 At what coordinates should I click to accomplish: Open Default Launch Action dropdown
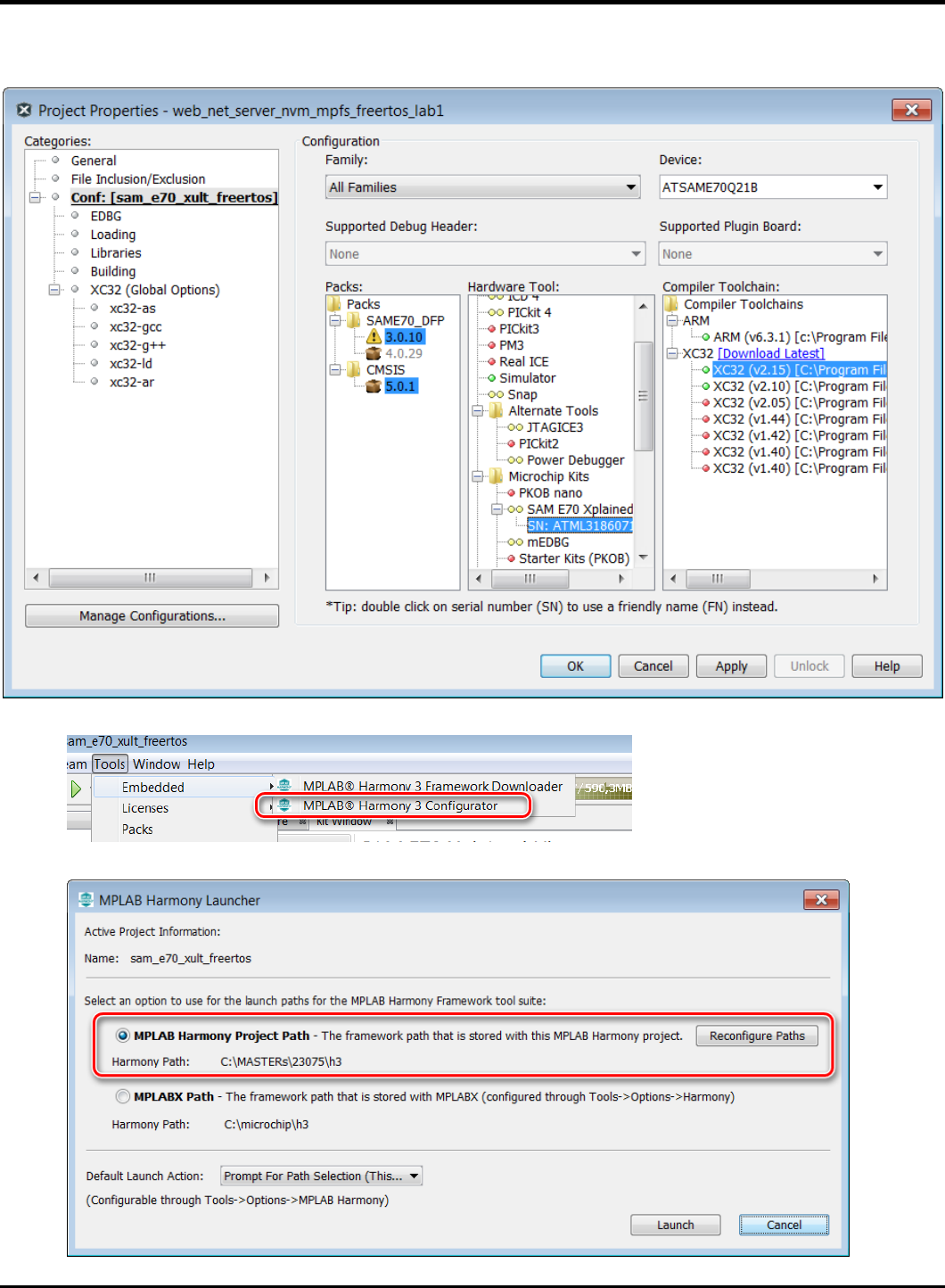click(x=321, y=1176)
